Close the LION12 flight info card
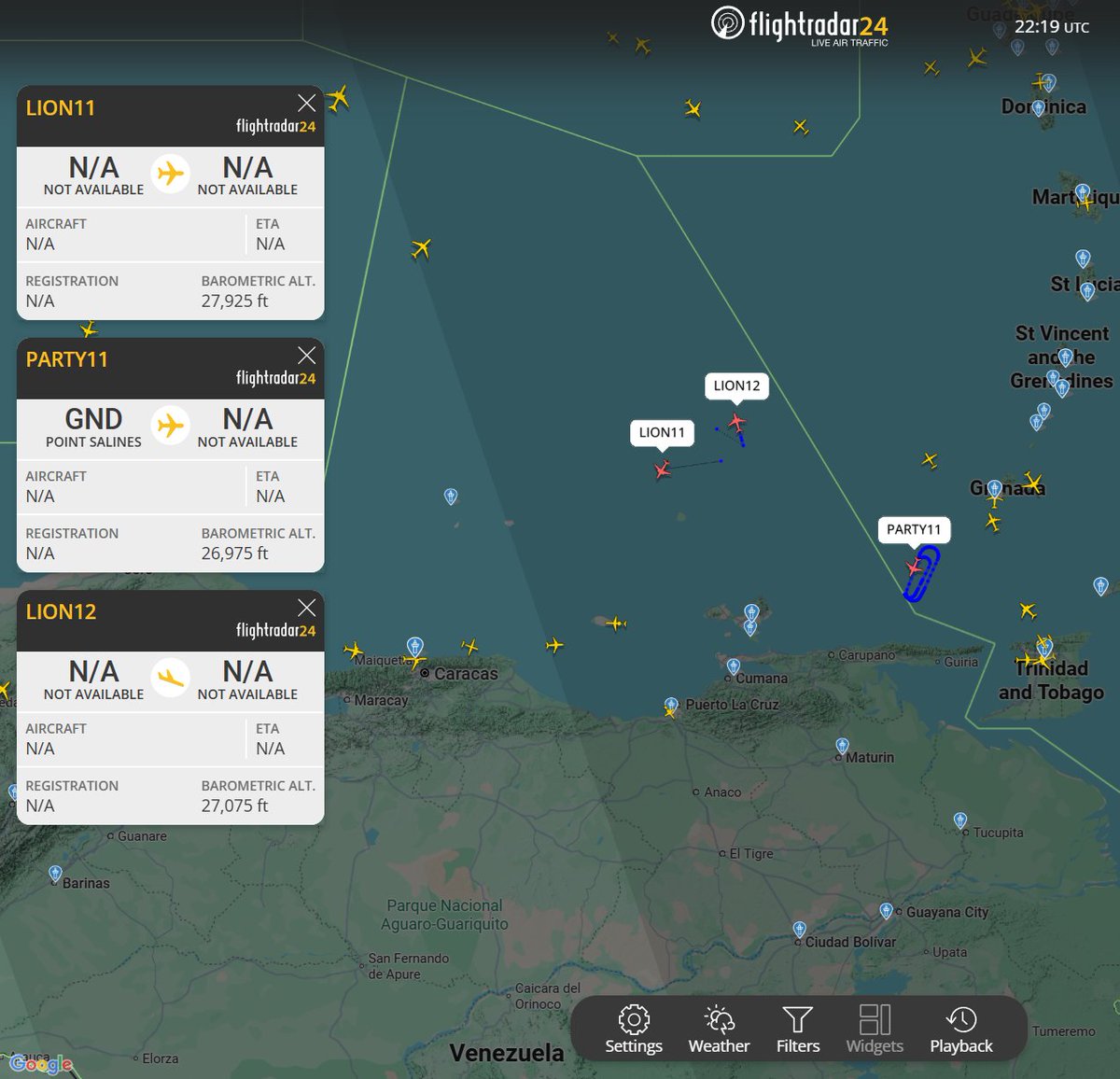The height and width of the screenshot is (1079, 1120). (306, 608)
